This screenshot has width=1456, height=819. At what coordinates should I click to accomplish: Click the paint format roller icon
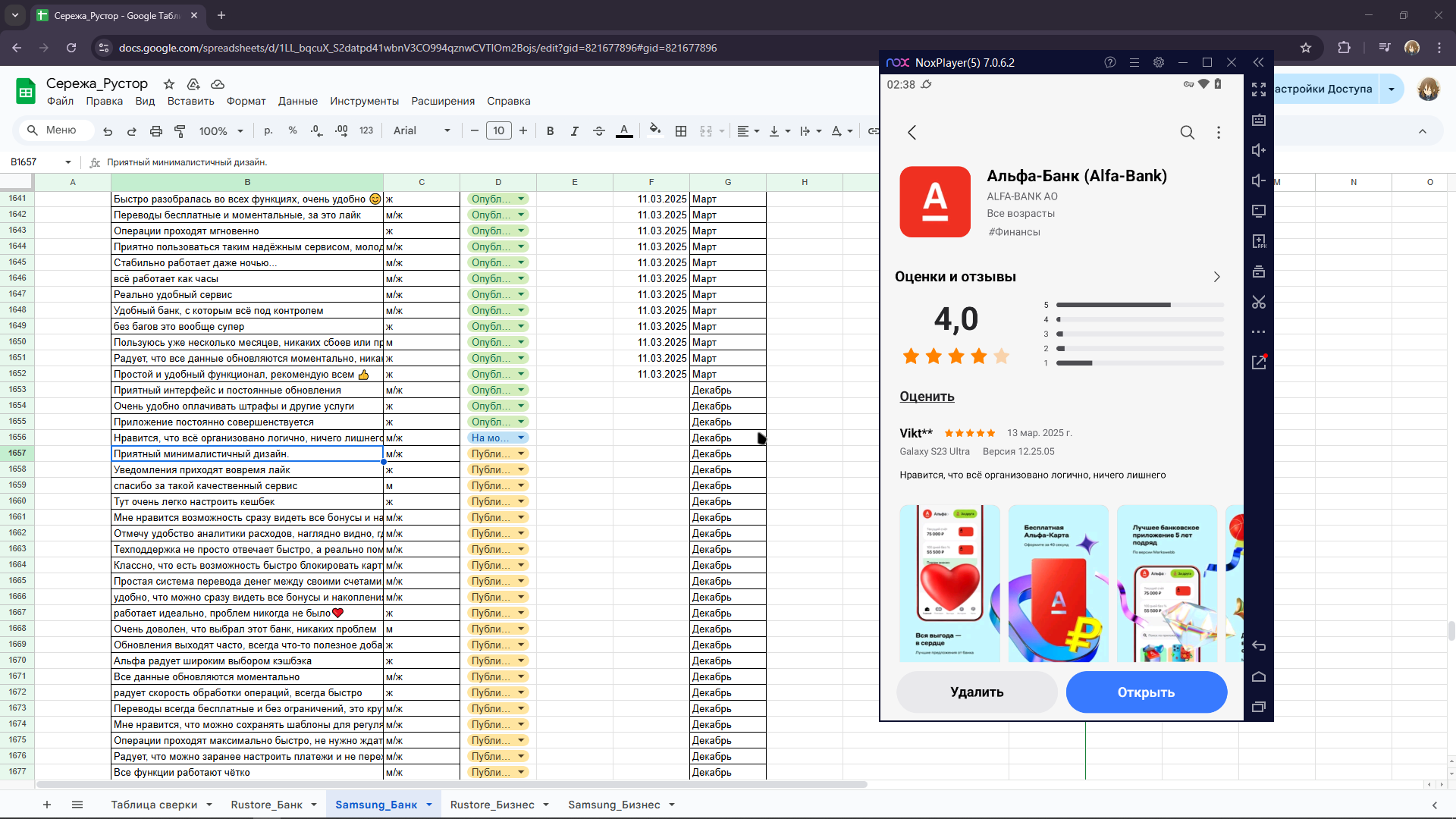(180, 131)
